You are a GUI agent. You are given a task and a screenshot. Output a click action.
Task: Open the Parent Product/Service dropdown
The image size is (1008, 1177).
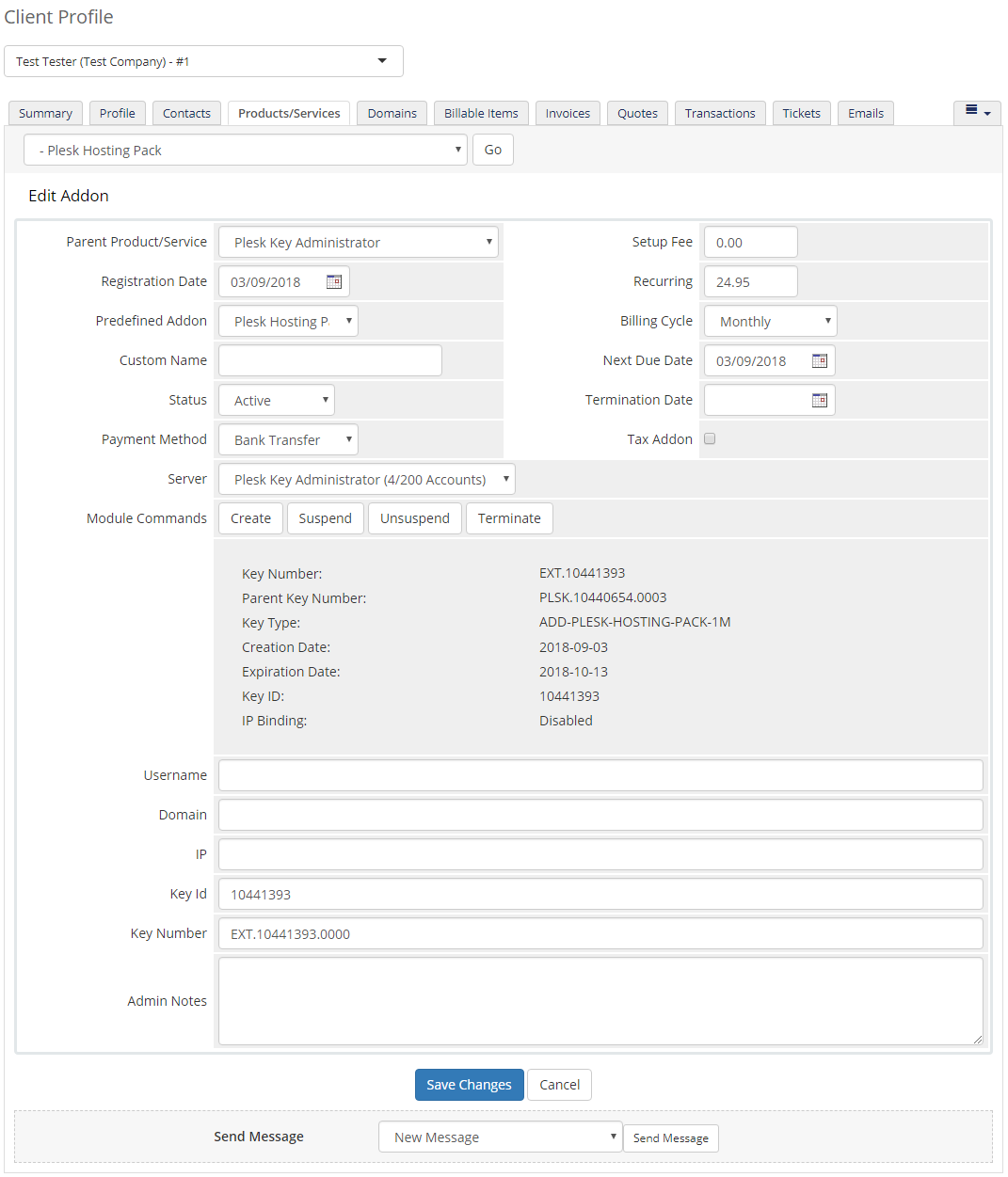coord(358,242)
